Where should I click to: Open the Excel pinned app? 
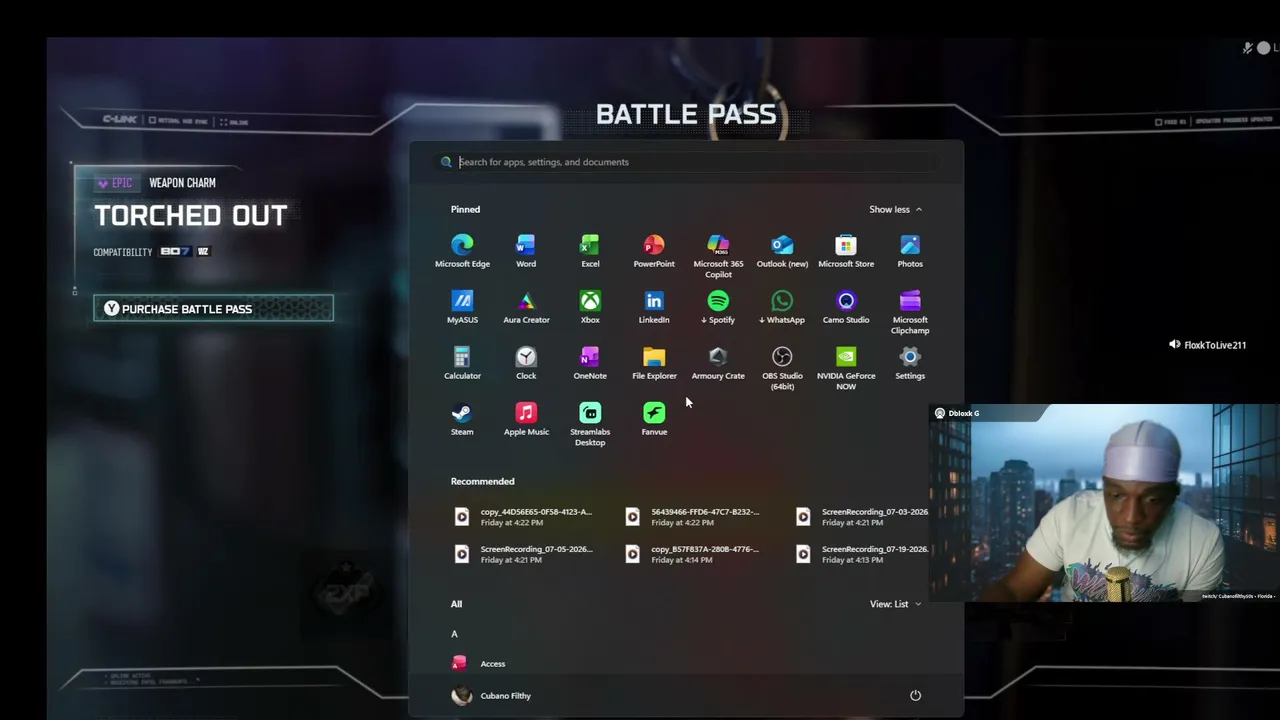(x=590, y=251)
